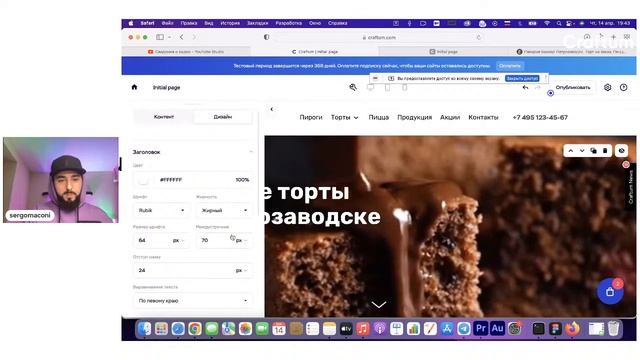The width and height of the screenshot is (640, 360).
Task: Duplicate the hero block
Action: point(593,151)
